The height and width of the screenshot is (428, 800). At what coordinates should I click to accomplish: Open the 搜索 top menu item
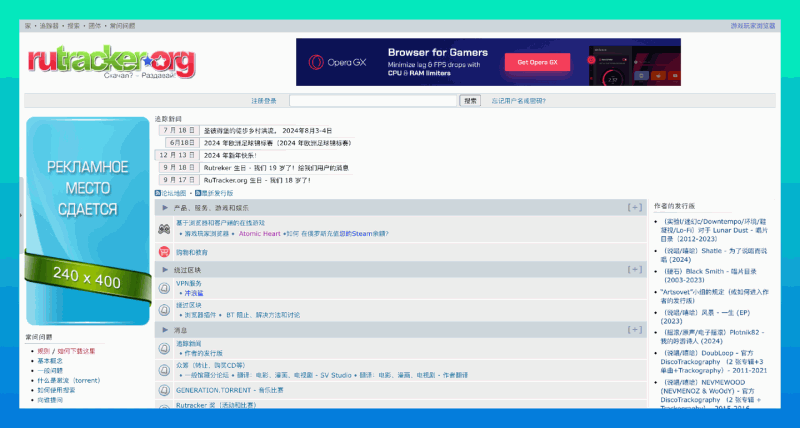[x=73, y=26]
